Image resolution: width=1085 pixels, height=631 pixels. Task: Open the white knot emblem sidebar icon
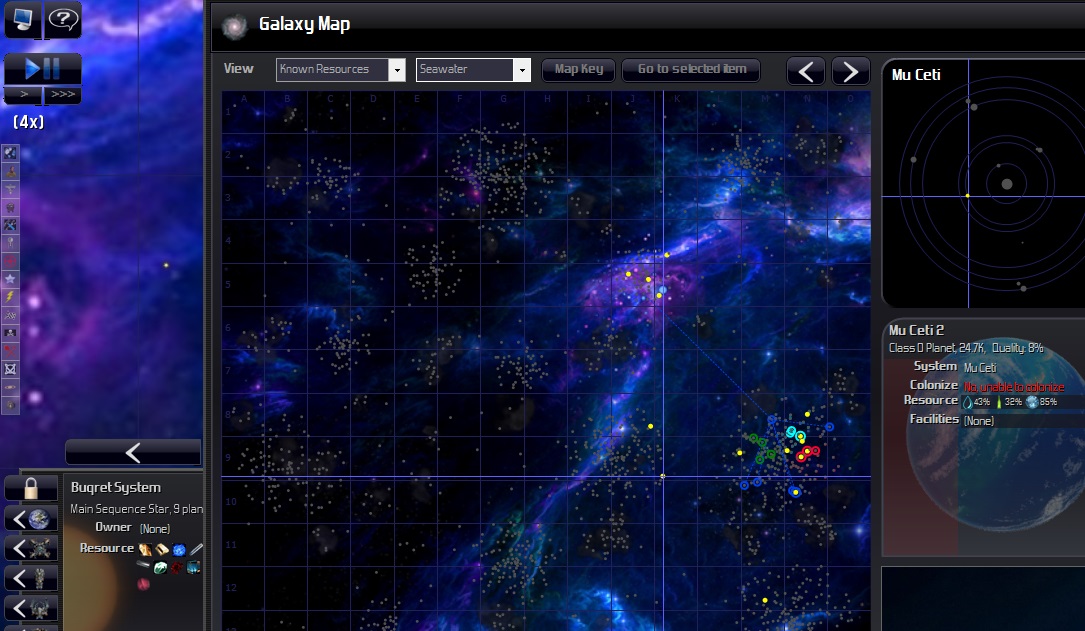click(10, 369)
